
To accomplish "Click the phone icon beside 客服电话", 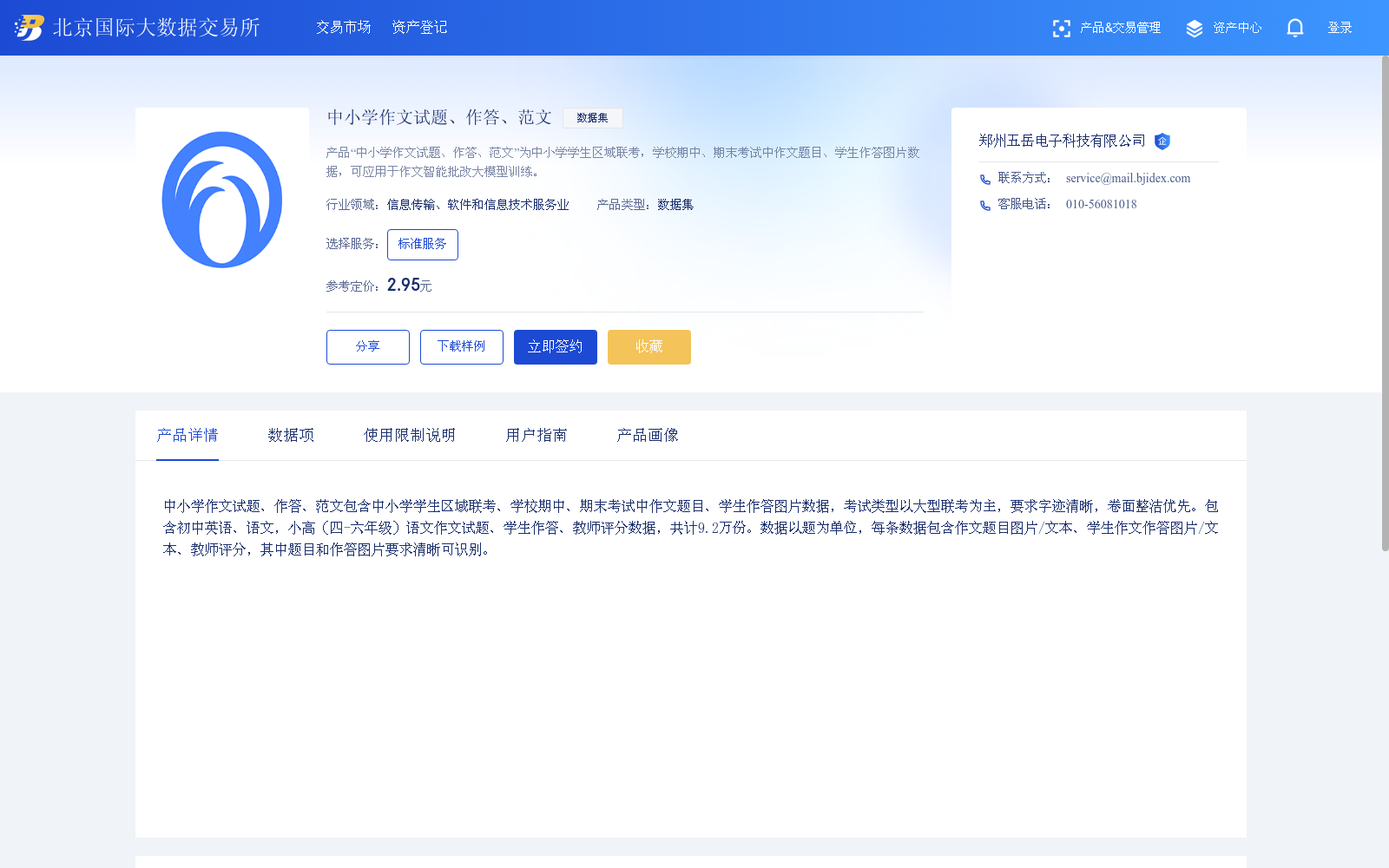I will [x=984, y=205].
